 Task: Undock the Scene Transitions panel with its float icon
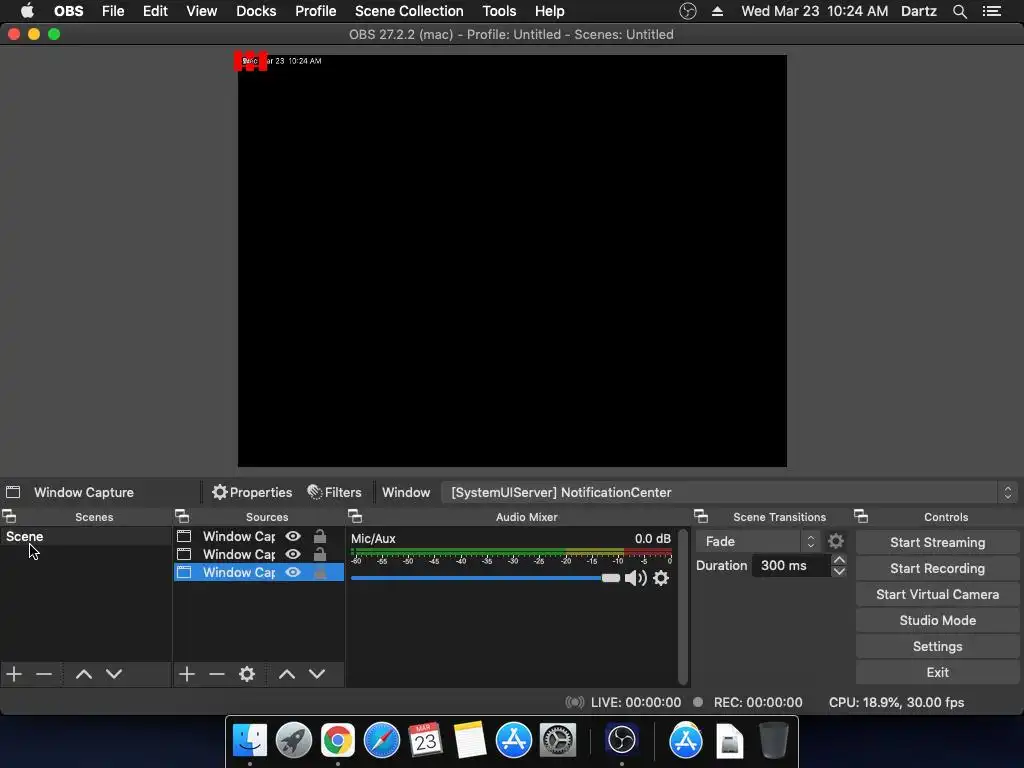pos(701,517)
